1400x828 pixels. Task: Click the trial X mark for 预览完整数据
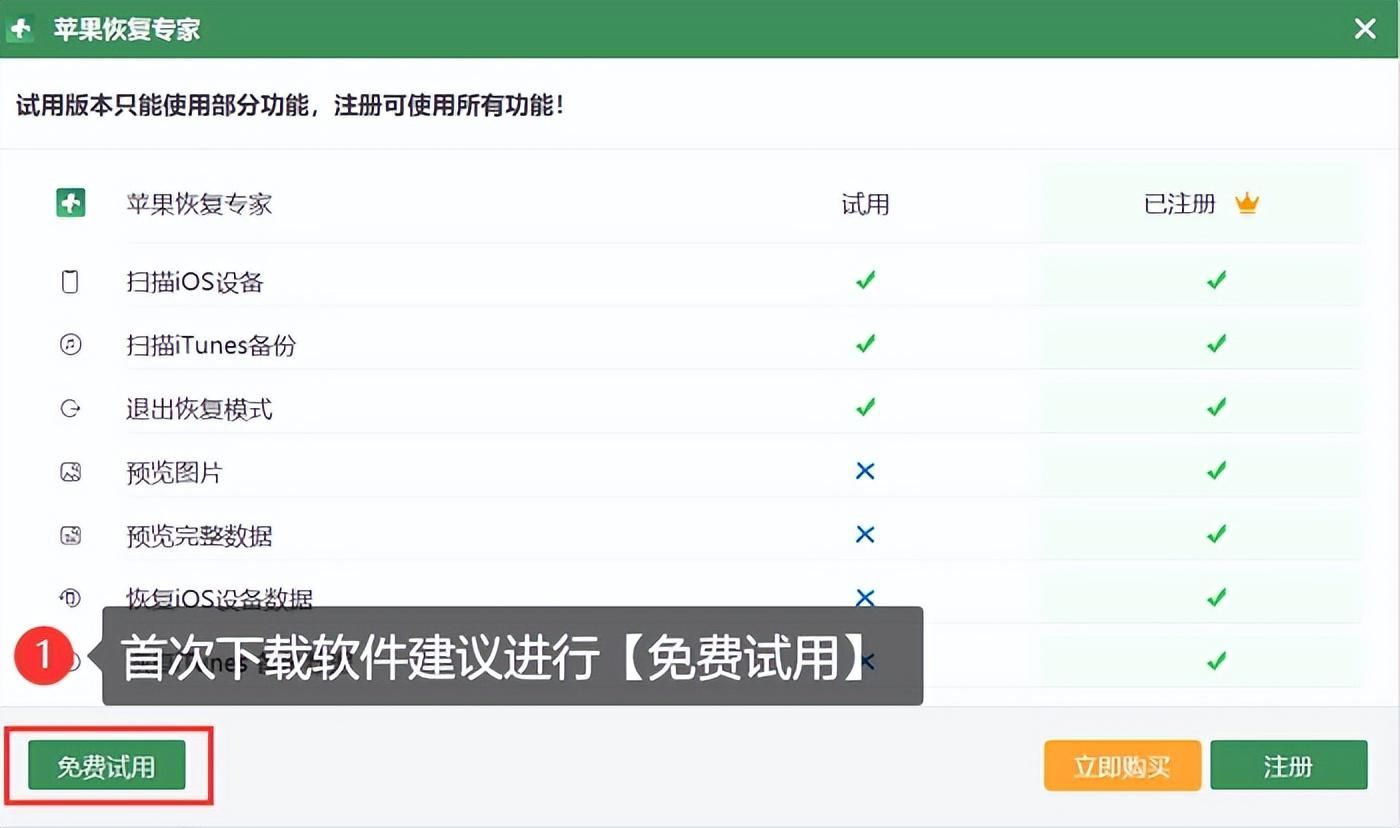[x=866, y=535]
